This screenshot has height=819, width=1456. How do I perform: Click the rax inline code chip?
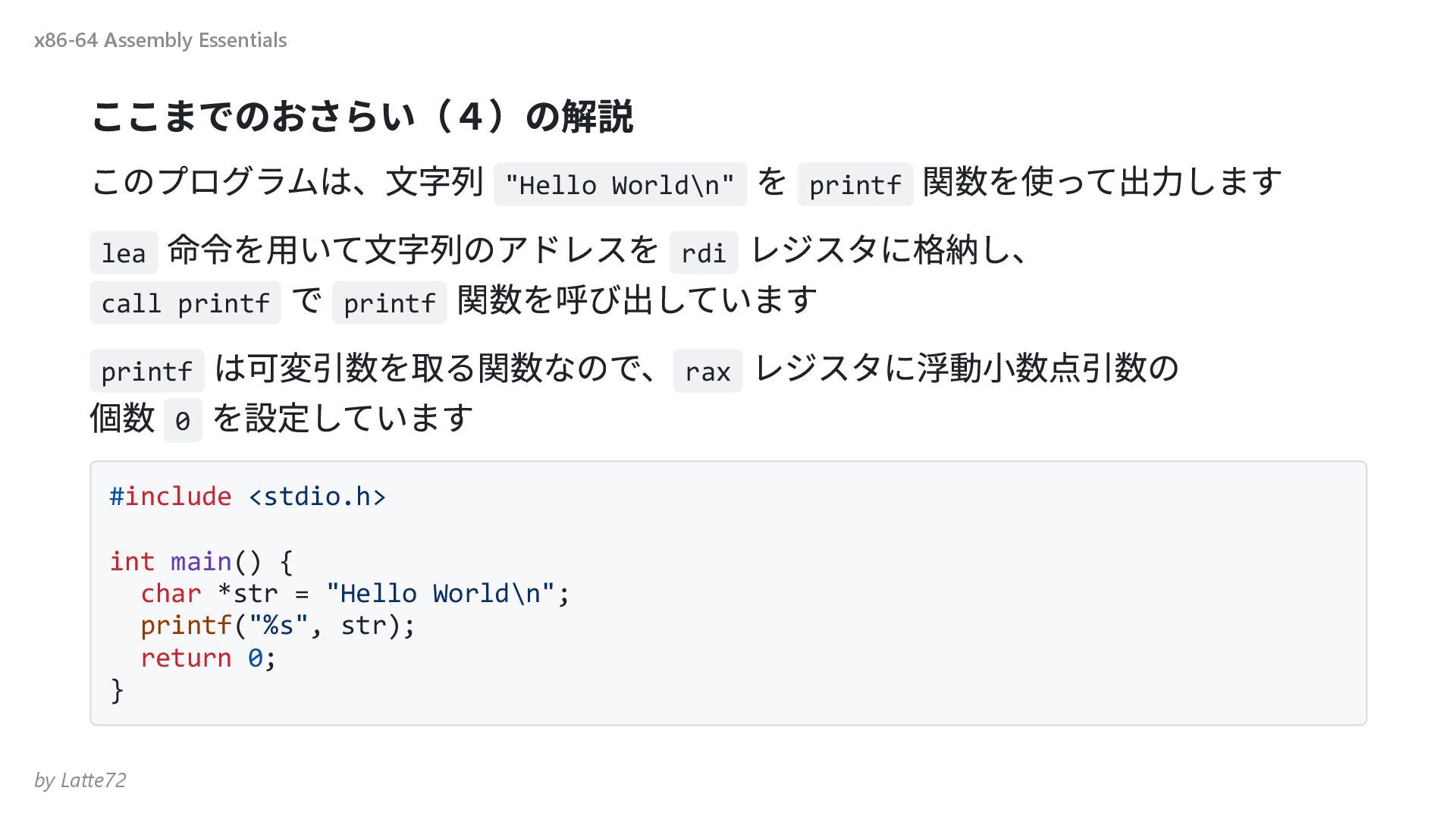pyautogui.click(x=708, y=371)
